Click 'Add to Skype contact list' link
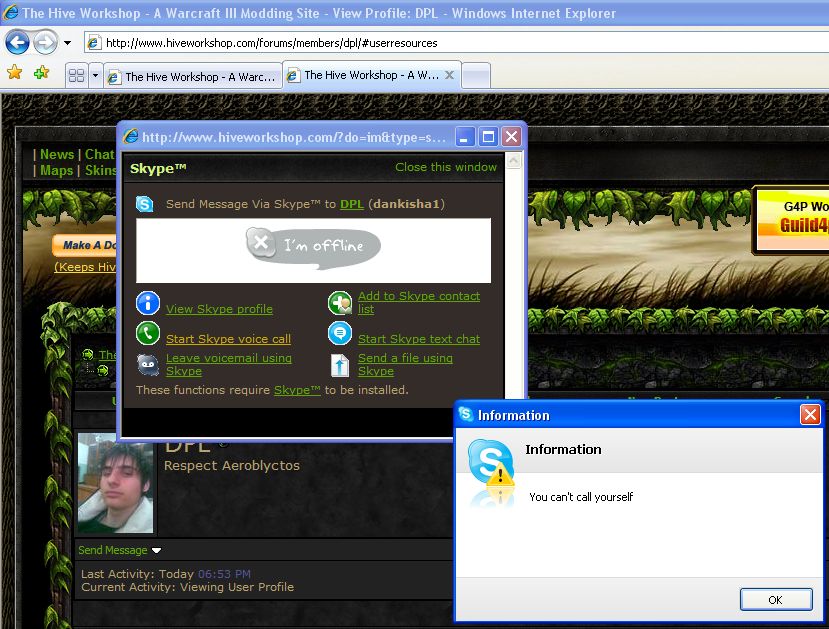 (x=419, y=302)
